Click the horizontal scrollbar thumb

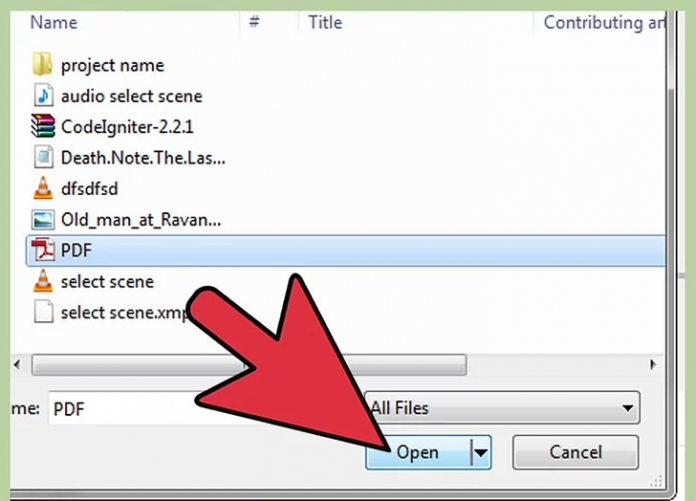click(x=249, y=365)
